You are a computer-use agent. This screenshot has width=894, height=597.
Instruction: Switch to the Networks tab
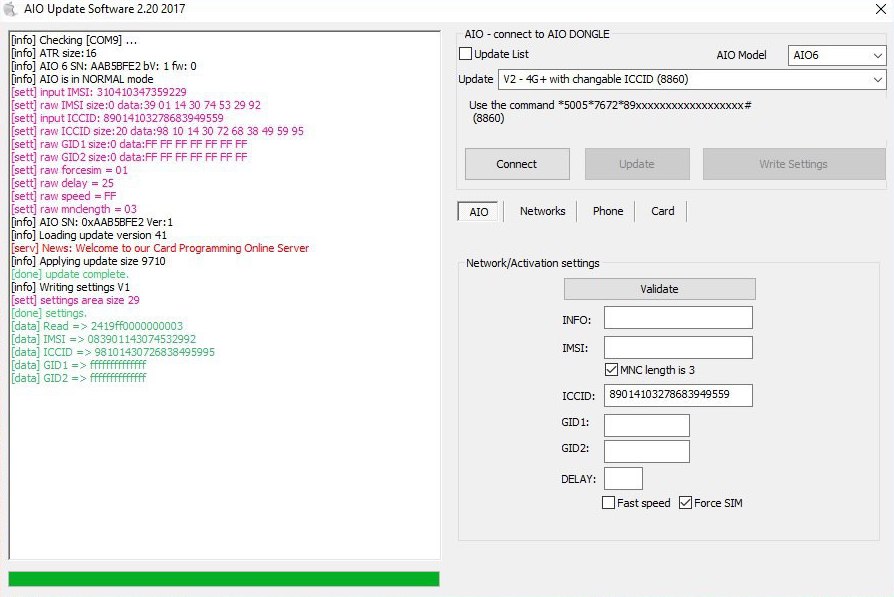click(x=542, y=211)
